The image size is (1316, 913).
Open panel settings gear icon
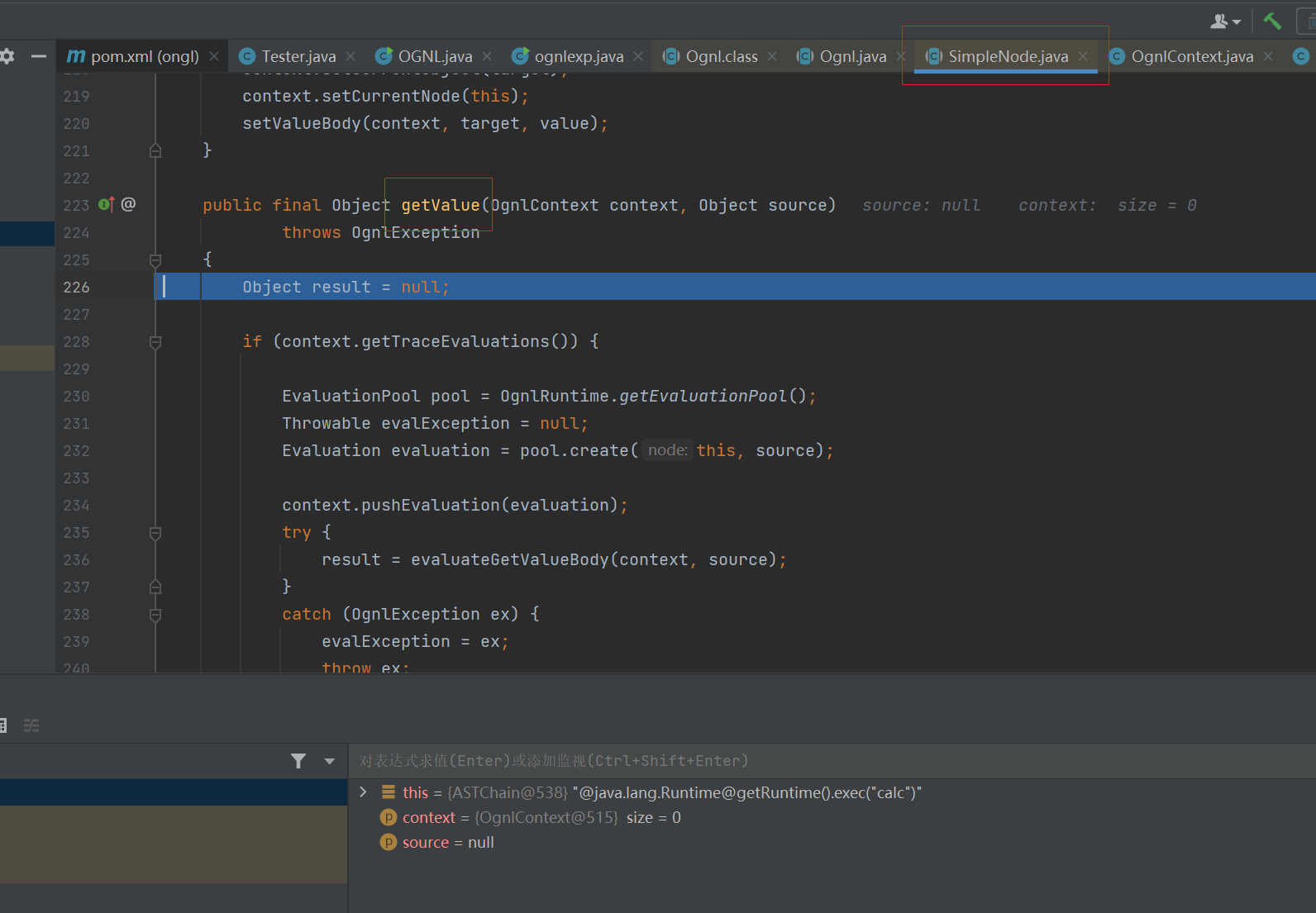coord(7,56)
